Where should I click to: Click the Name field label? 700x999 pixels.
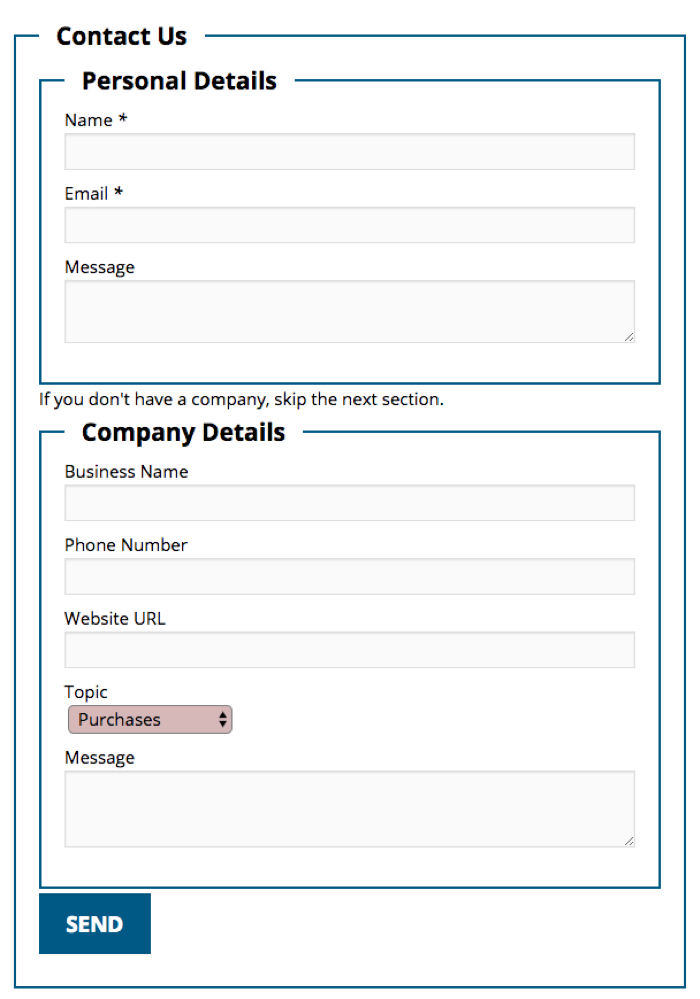coord(89,120)
